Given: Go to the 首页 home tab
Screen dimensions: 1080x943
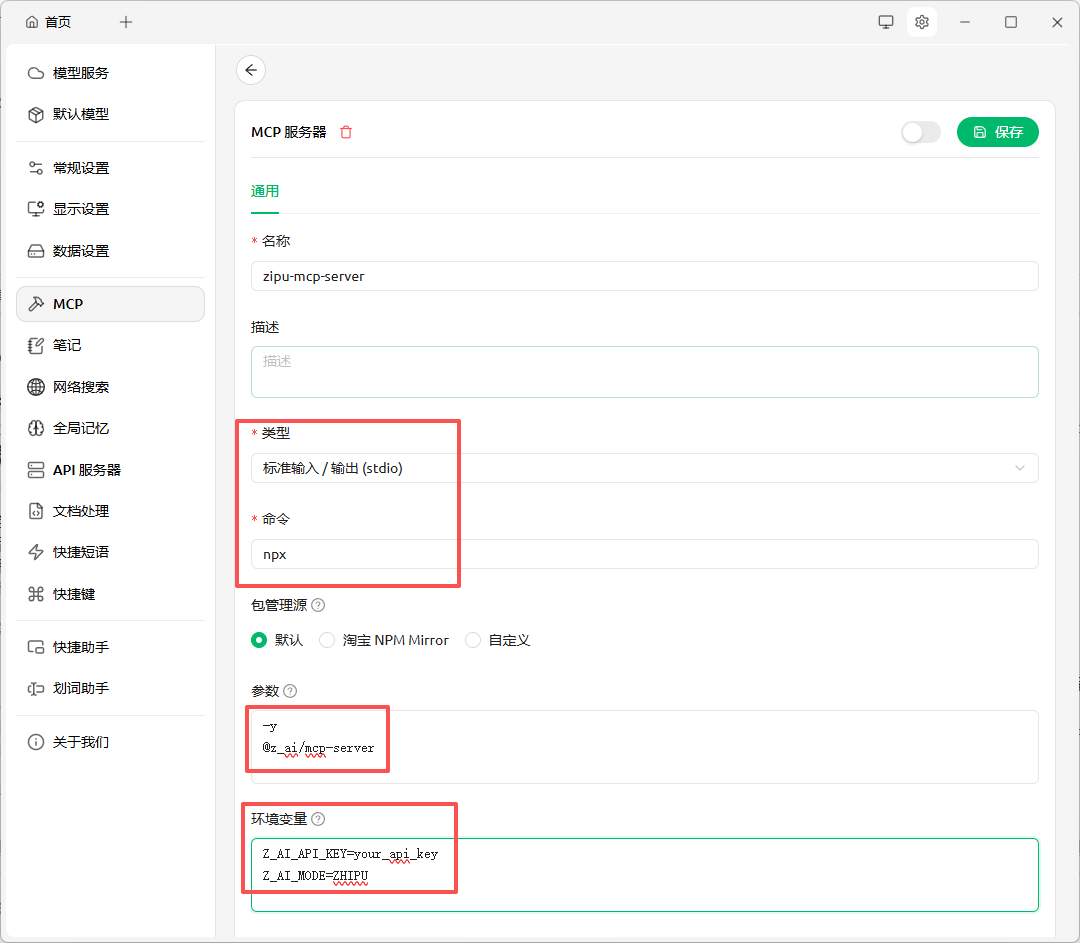Looking at the screenshot, I should pos(49,22).
